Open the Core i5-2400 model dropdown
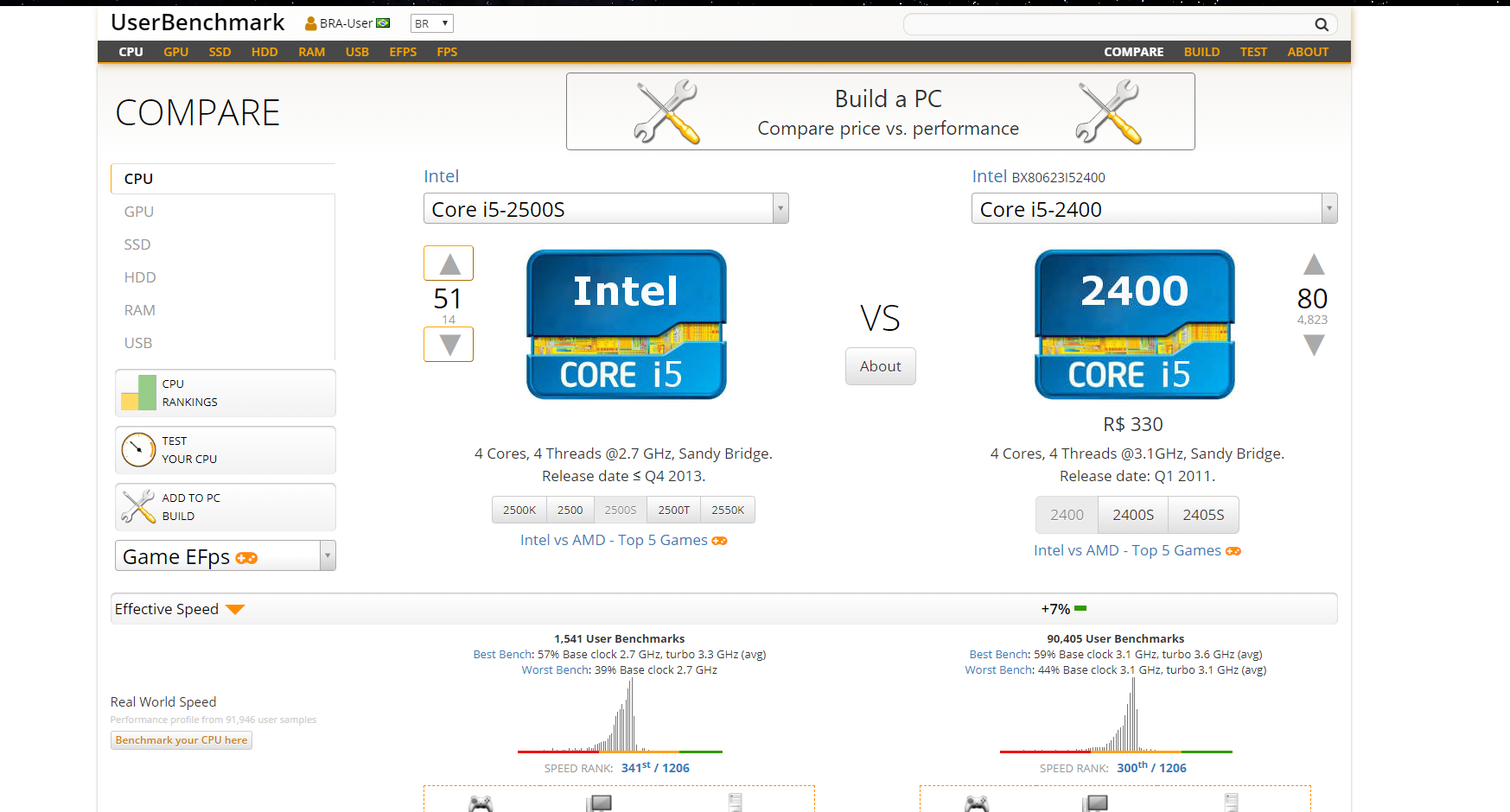 [1155, 208]
